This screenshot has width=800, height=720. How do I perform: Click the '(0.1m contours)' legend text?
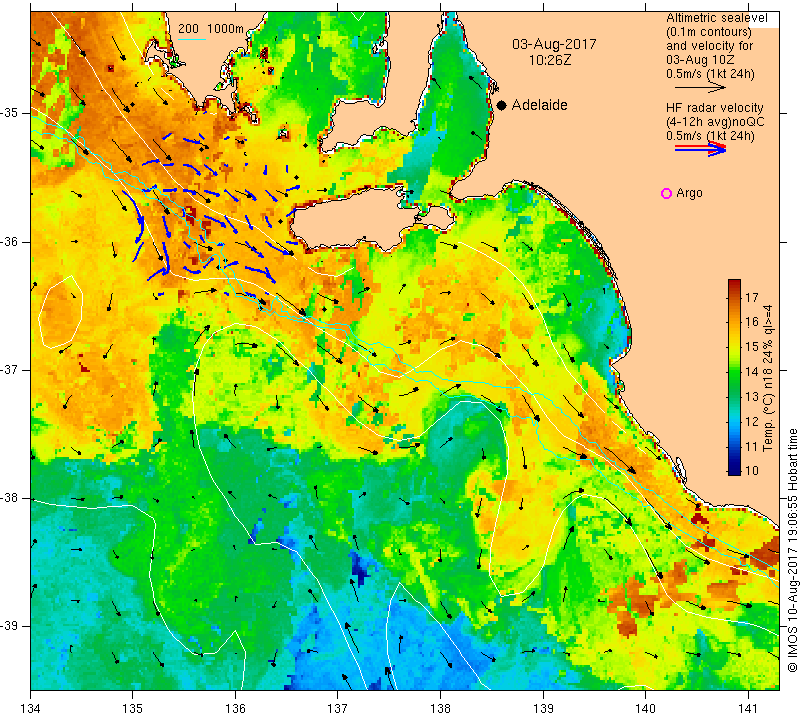(x=709, y=32)
